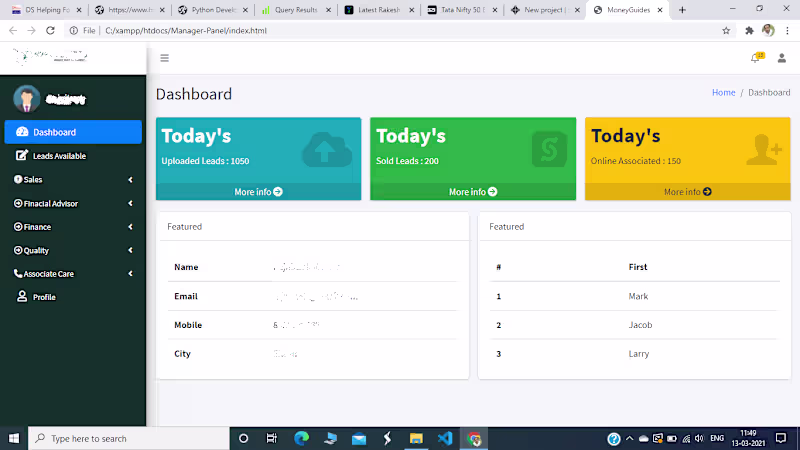Open Microsoft Edge from the taskbar

tap(302, 438)
